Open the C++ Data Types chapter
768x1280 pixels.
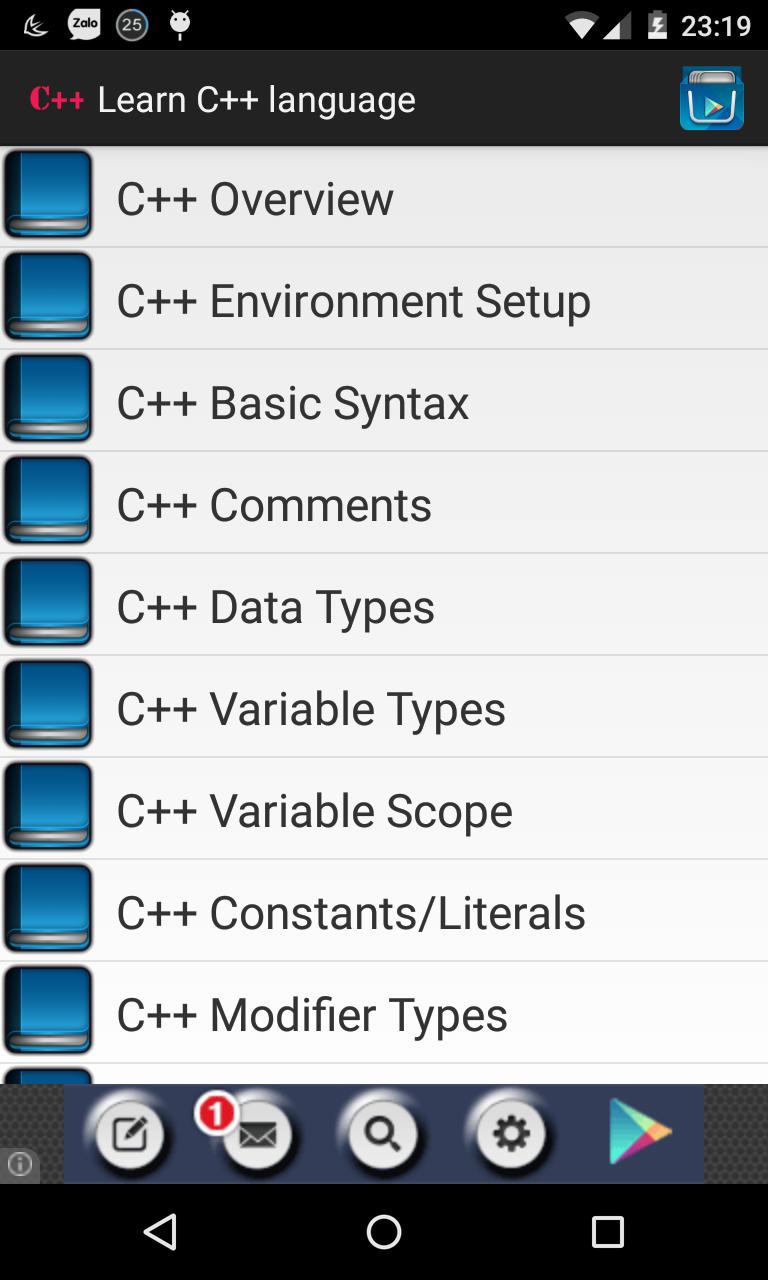click(x=275, y=604)
